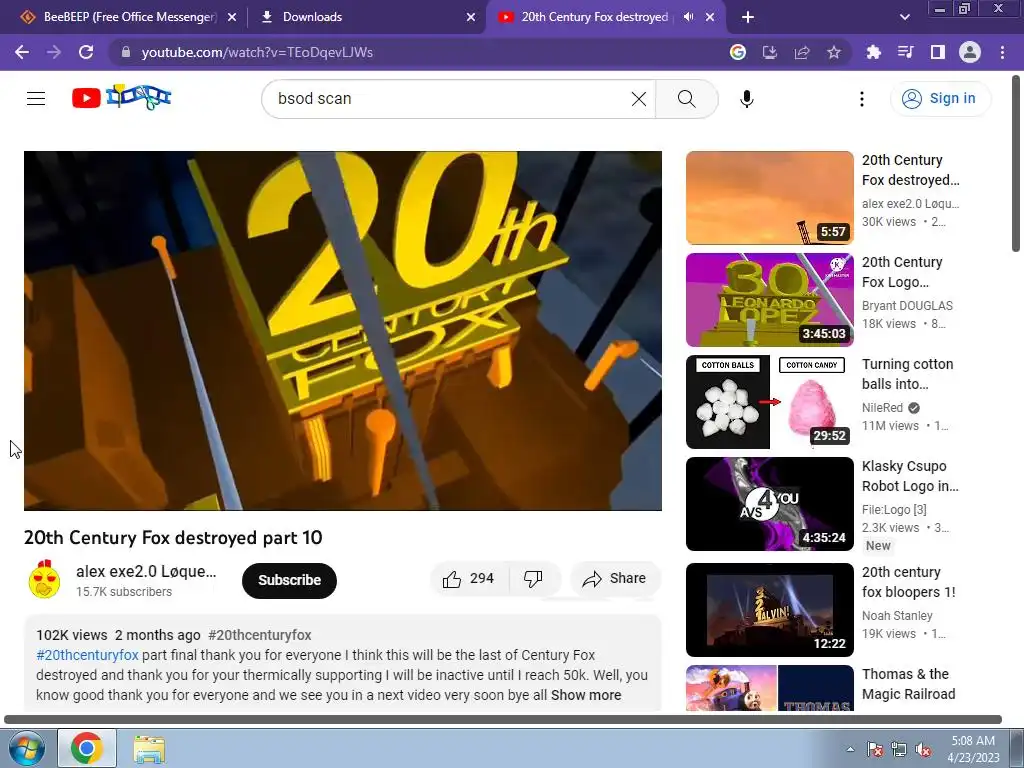
Task: Click Sign in button
Action: [x=940, y=99]
